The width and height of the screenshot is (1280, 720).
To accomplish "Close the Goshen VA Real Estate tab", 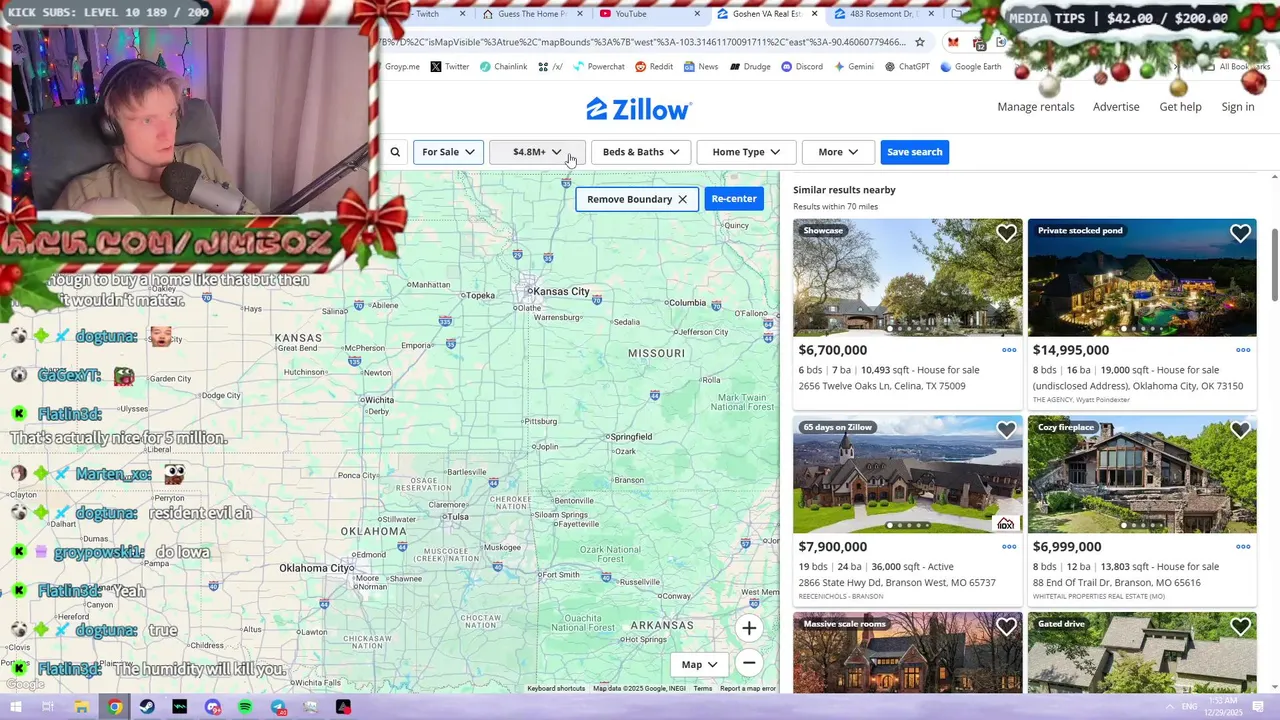I will click(x=815, y=14).
